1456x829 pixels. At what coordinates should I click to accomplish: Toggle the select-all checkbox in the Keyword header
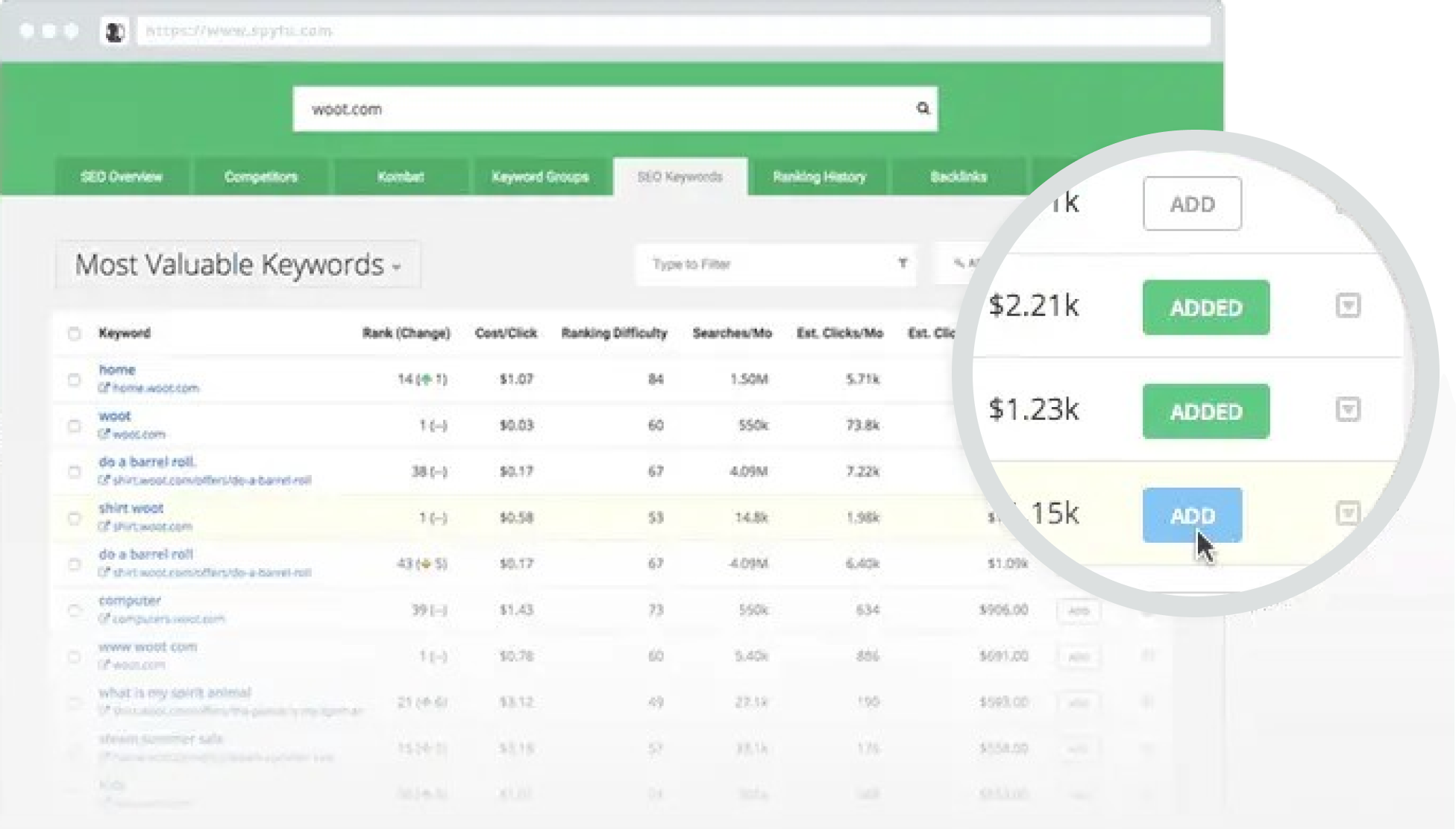coord(74,333)
